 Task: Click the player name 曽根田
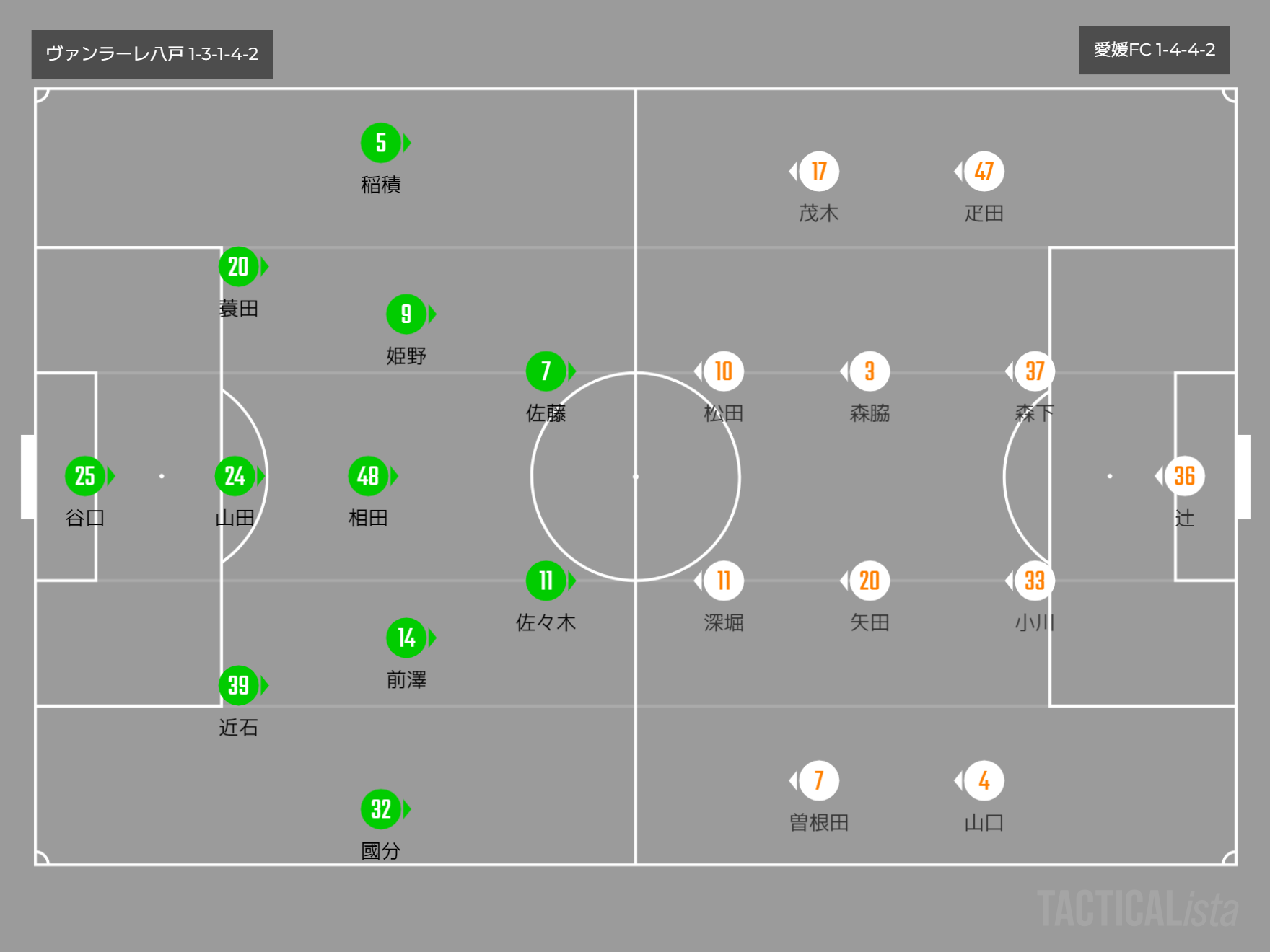click(819, 822)
